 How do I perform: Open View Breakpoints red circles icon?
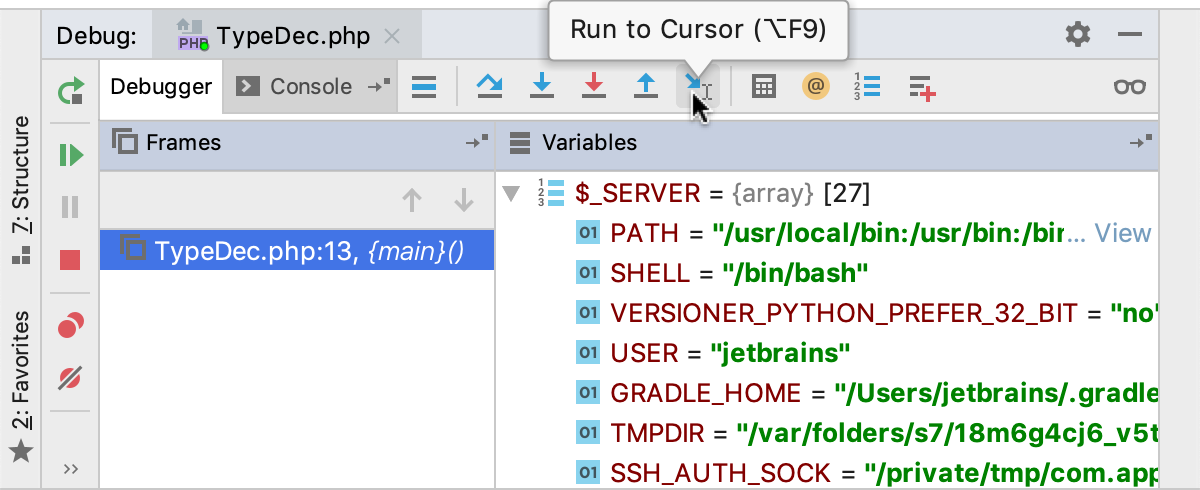click(70, 325)
